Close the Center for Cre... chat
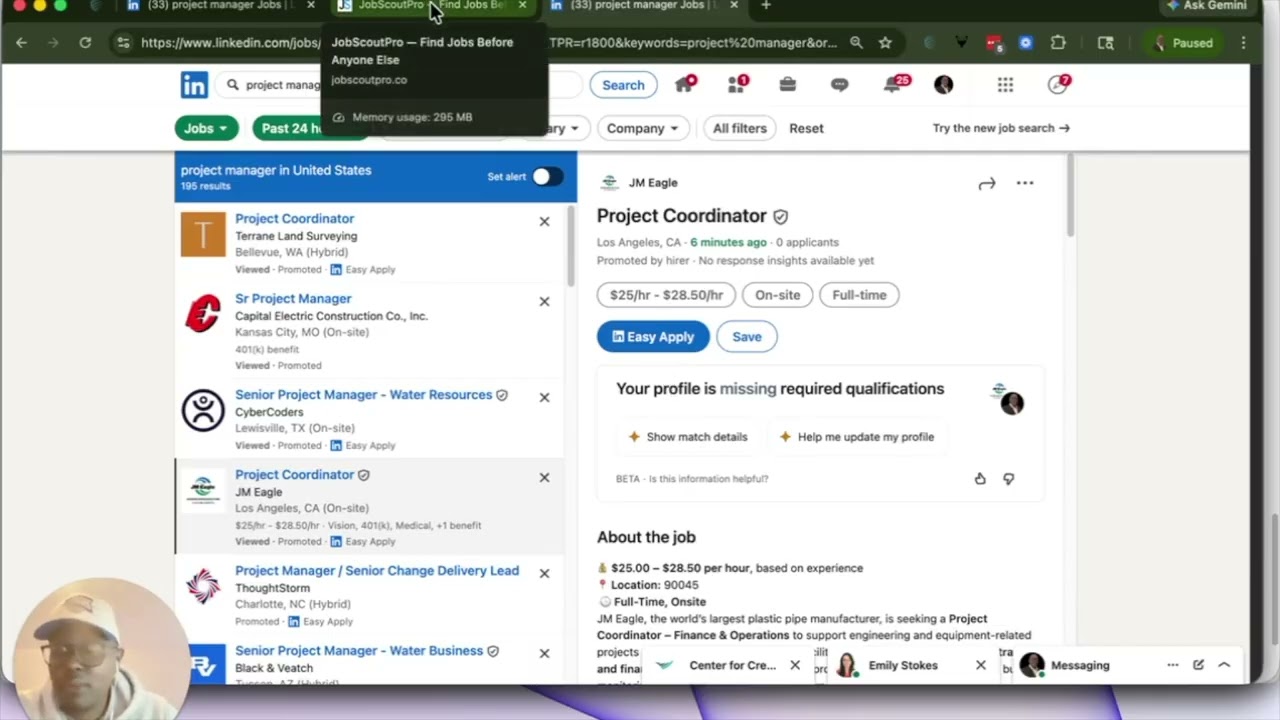Viewport: 1280px width, 720px height. click(x=795, y=665)
